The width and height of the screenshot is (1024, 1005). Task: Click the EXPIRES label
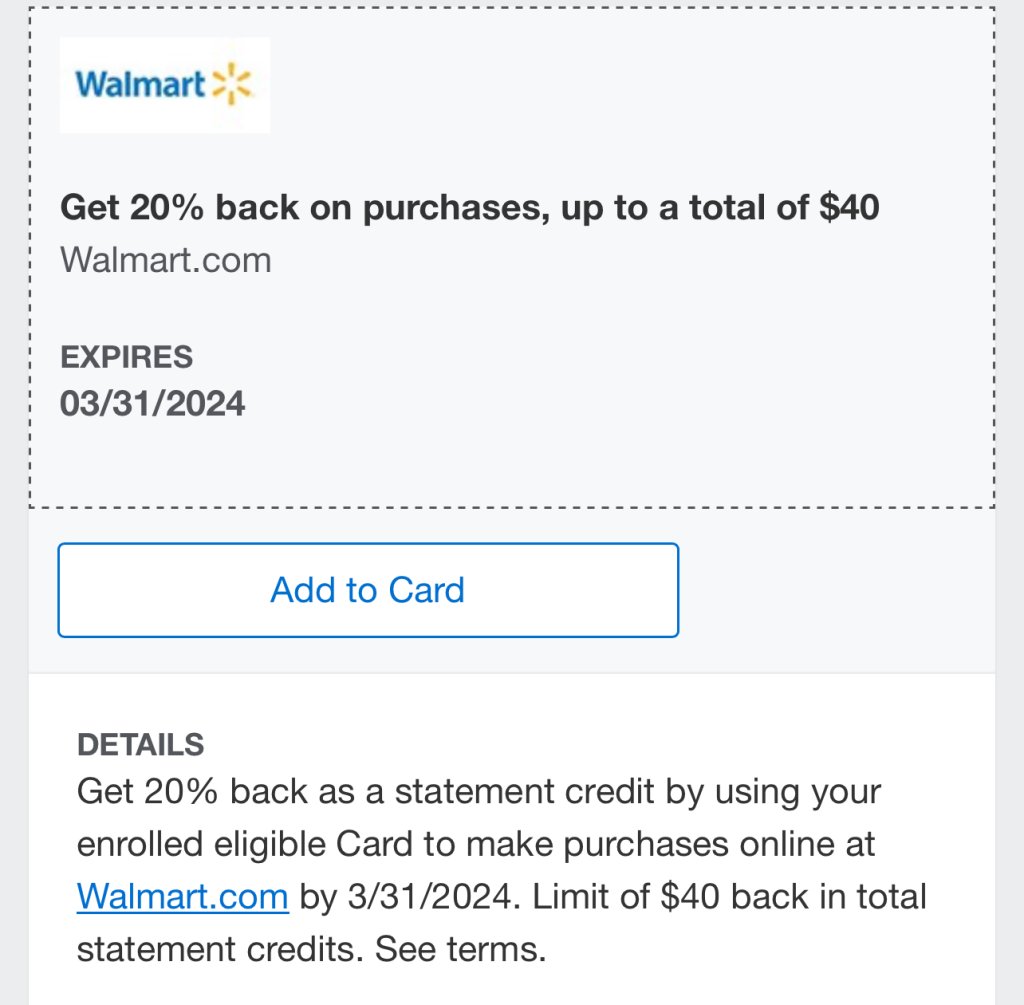(126, 356)
